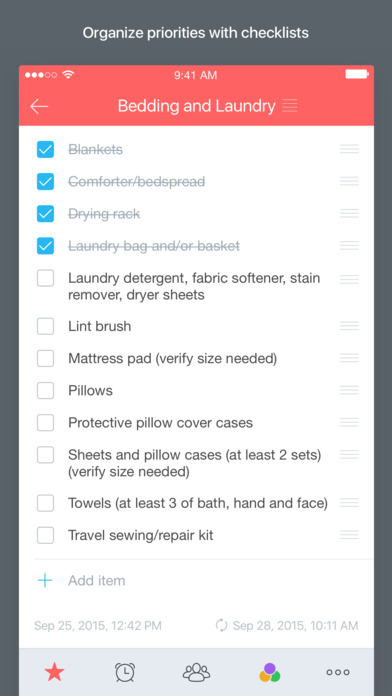Tap the sync icon near Sep 28 date
This screenshot has width=392, height=696.
pyautogui.click(x=222, y=626)
